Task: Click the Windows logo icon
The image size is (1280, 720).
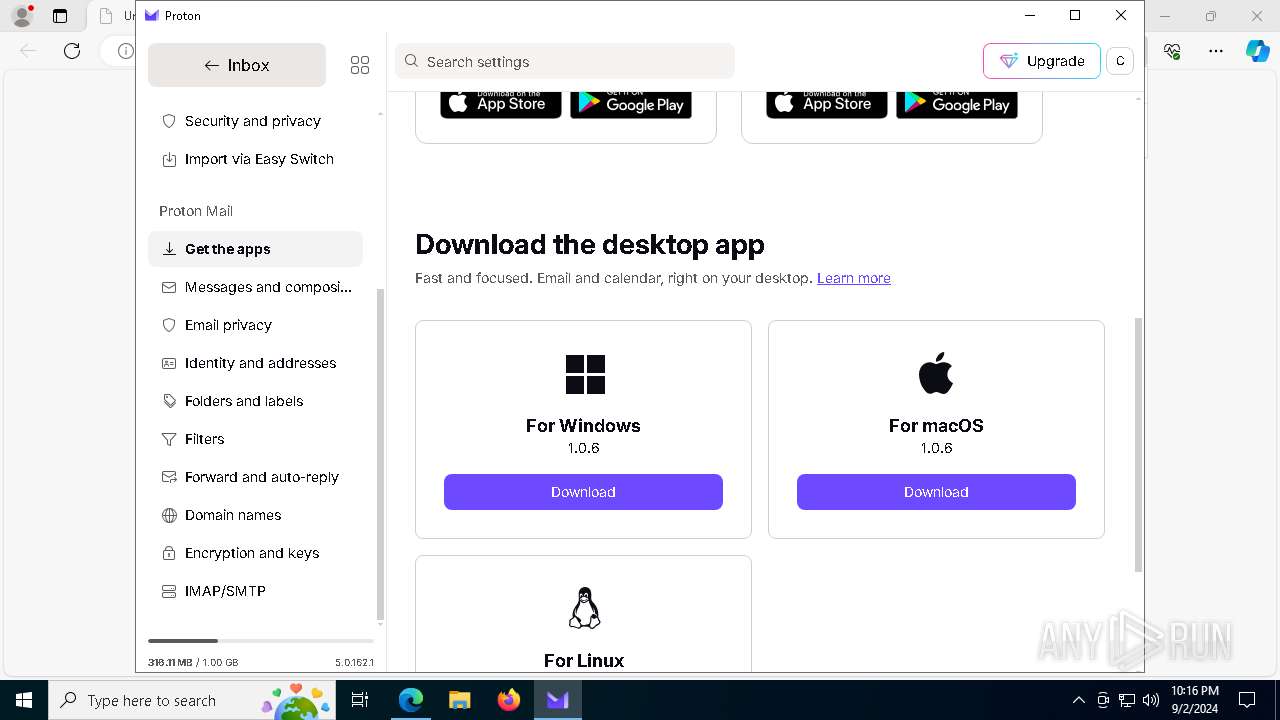Action: [585, 374]
